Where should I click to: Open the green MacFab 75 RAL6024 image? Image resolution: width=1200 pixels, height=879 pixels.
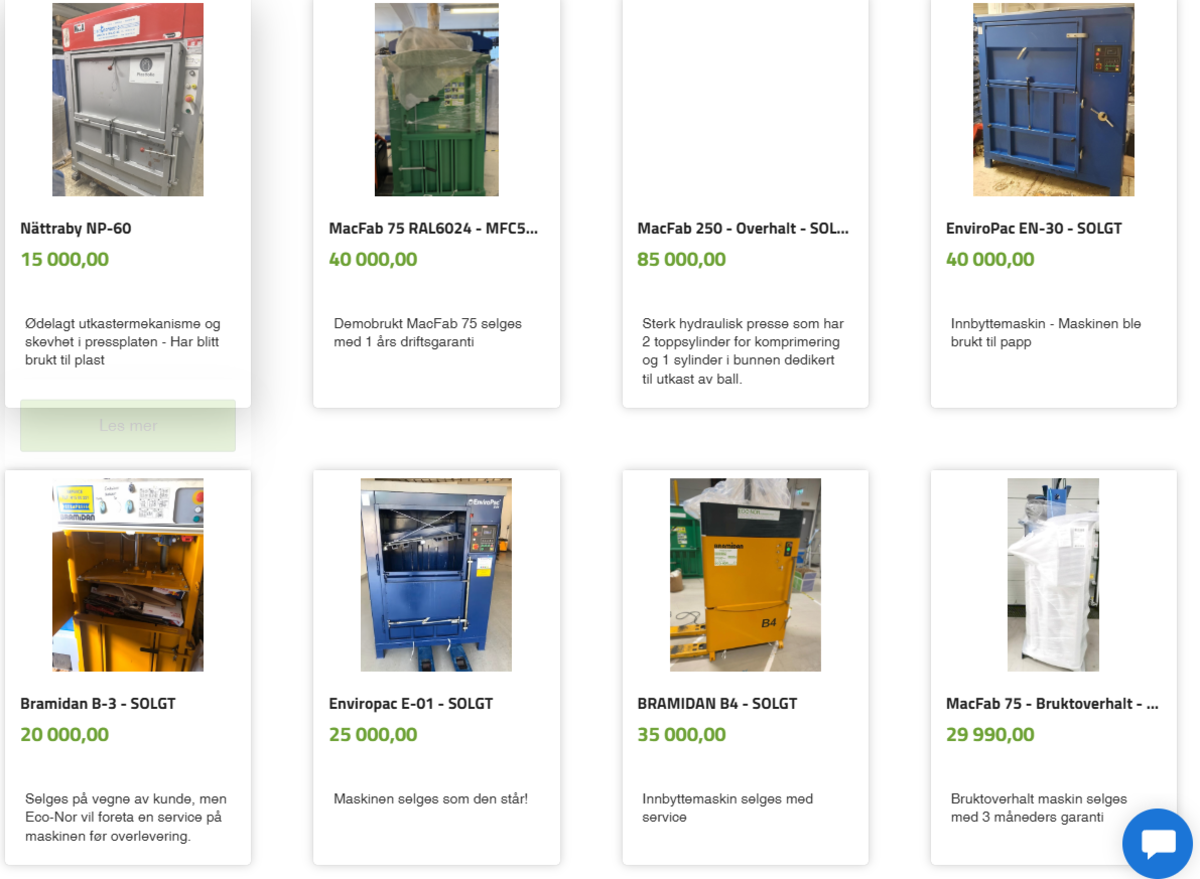click(437, 99)
